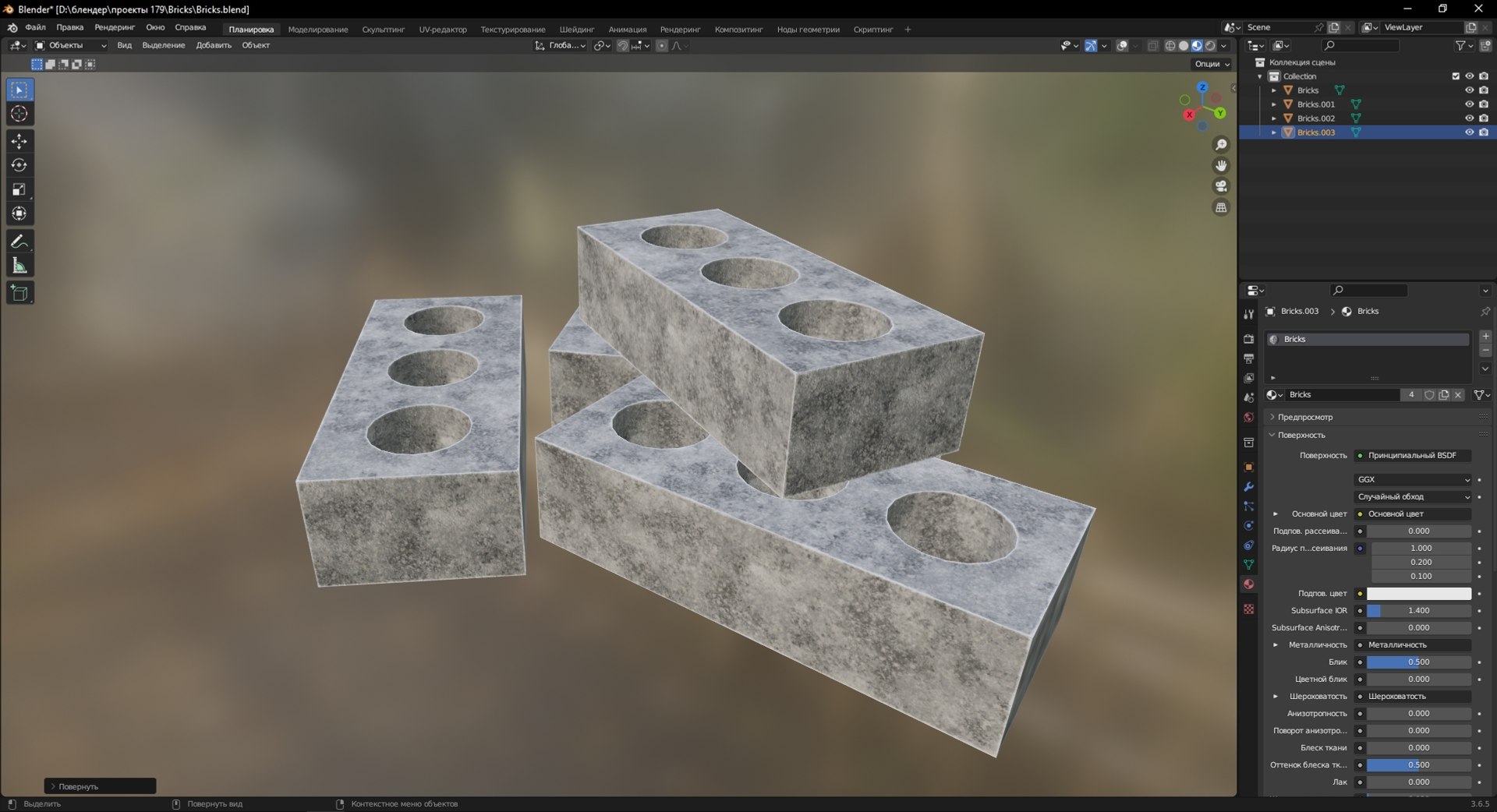Viewport: 1497px width, 812px height.
Task: Open the Глоба... orientation dropdown
Action: tap(561, 45)
